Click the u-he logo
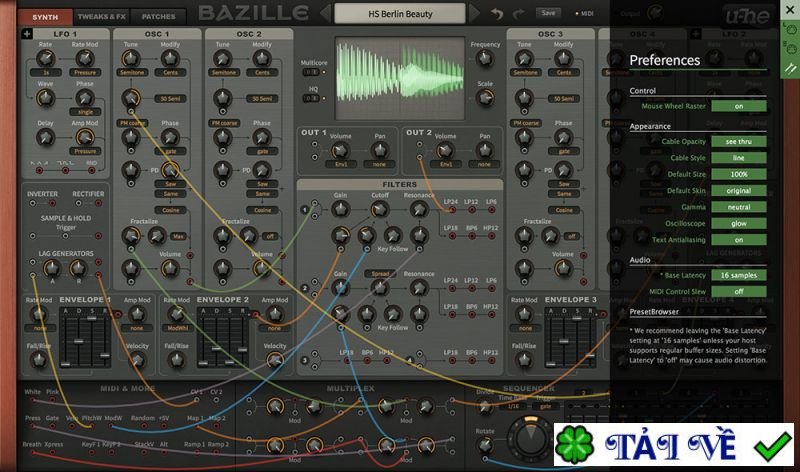Image resolution: width=800 pixels, height=472 pixels. [x=747, y=16]
